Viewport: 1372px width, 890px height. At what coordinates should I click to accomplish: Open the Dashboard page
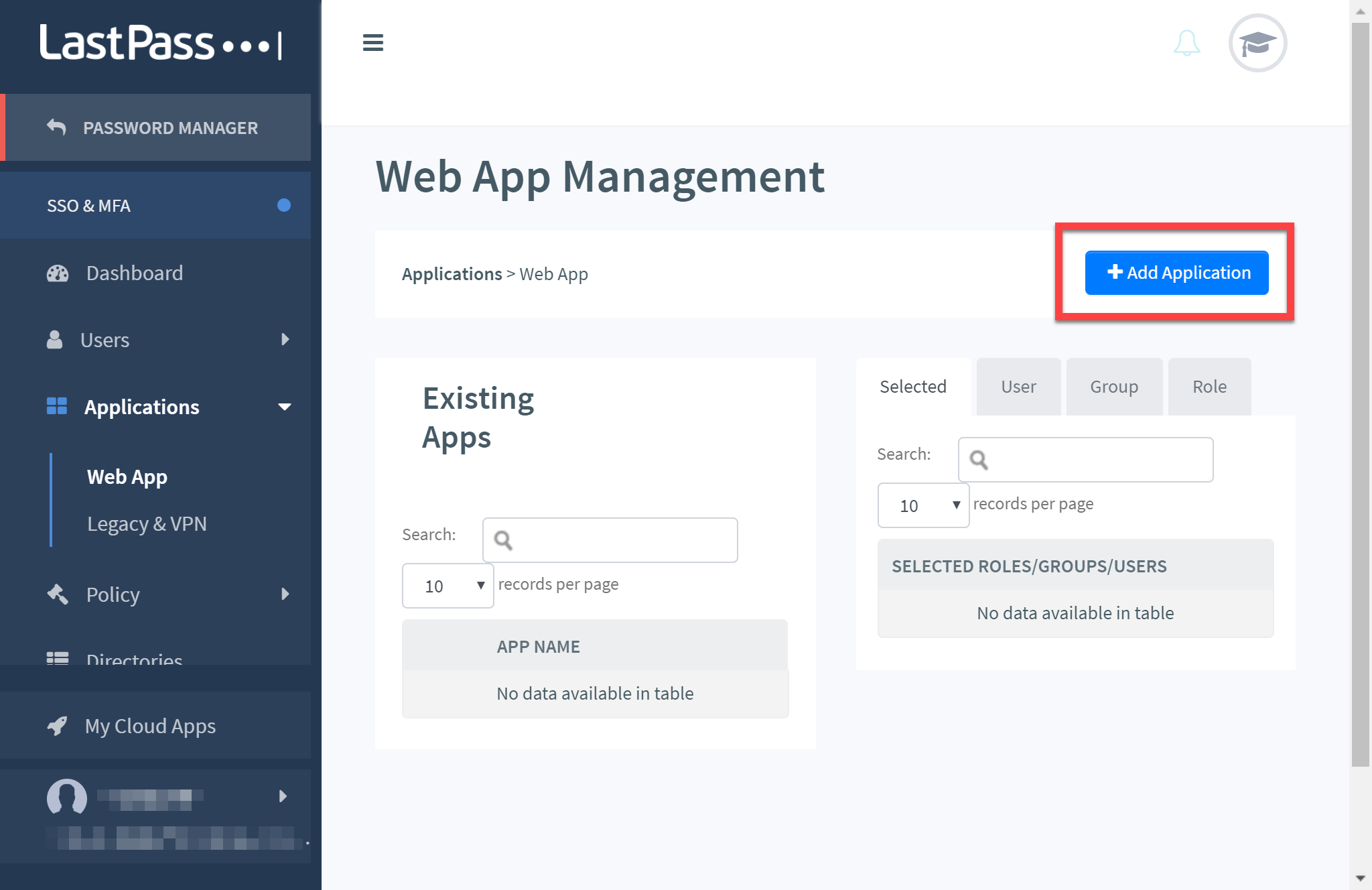134,273
